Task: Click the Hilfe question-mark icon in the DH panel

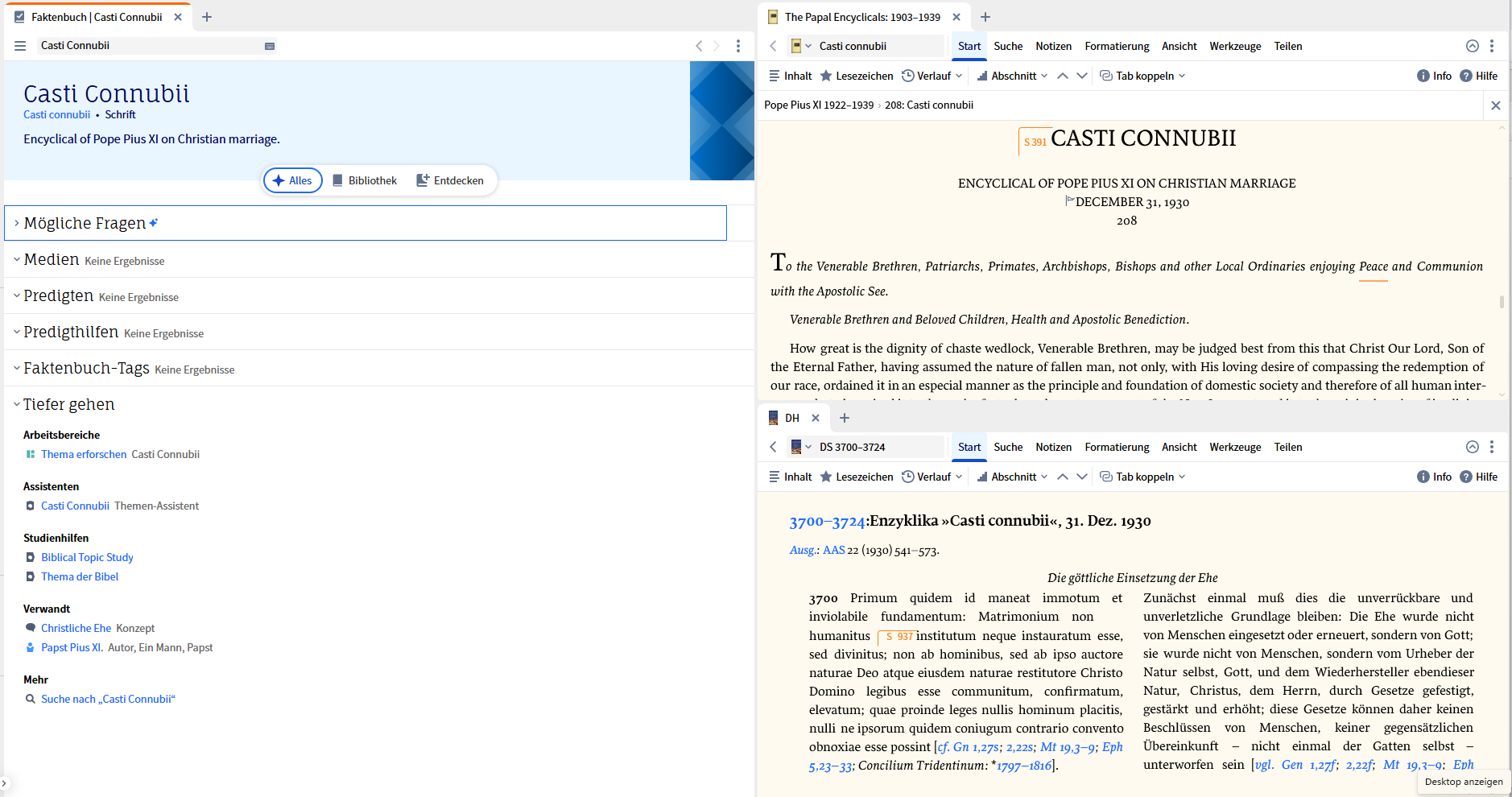Action: pyautogui.click(x=1466, y=476)
